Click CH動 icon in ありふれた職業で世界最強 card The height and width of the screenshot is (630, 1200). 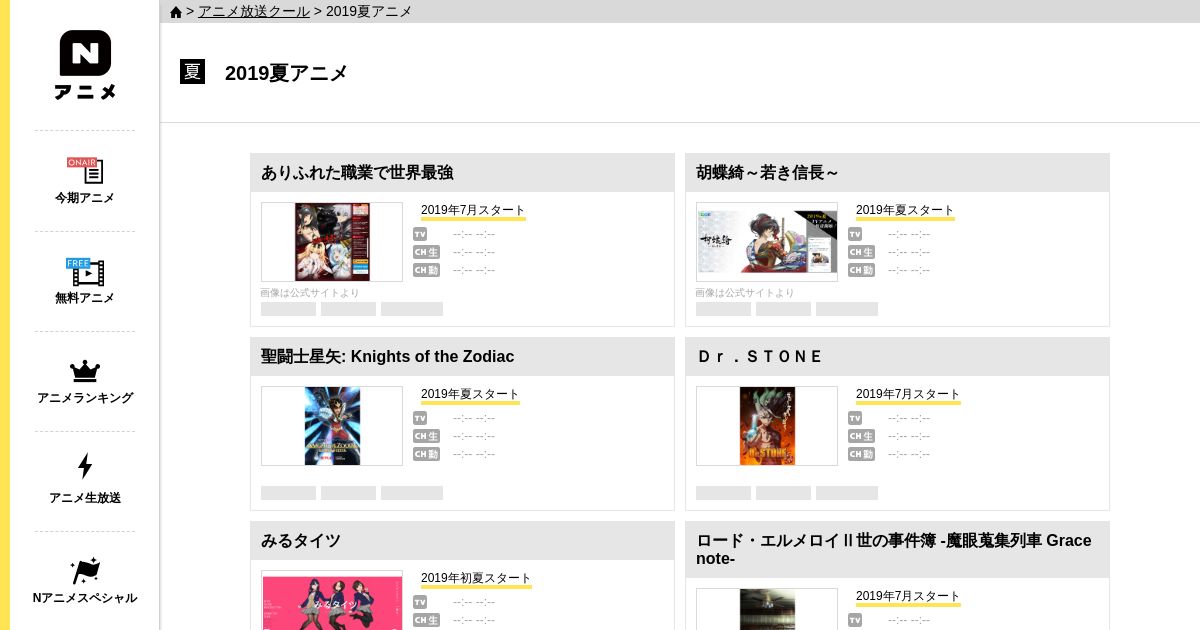coord(426,270)
